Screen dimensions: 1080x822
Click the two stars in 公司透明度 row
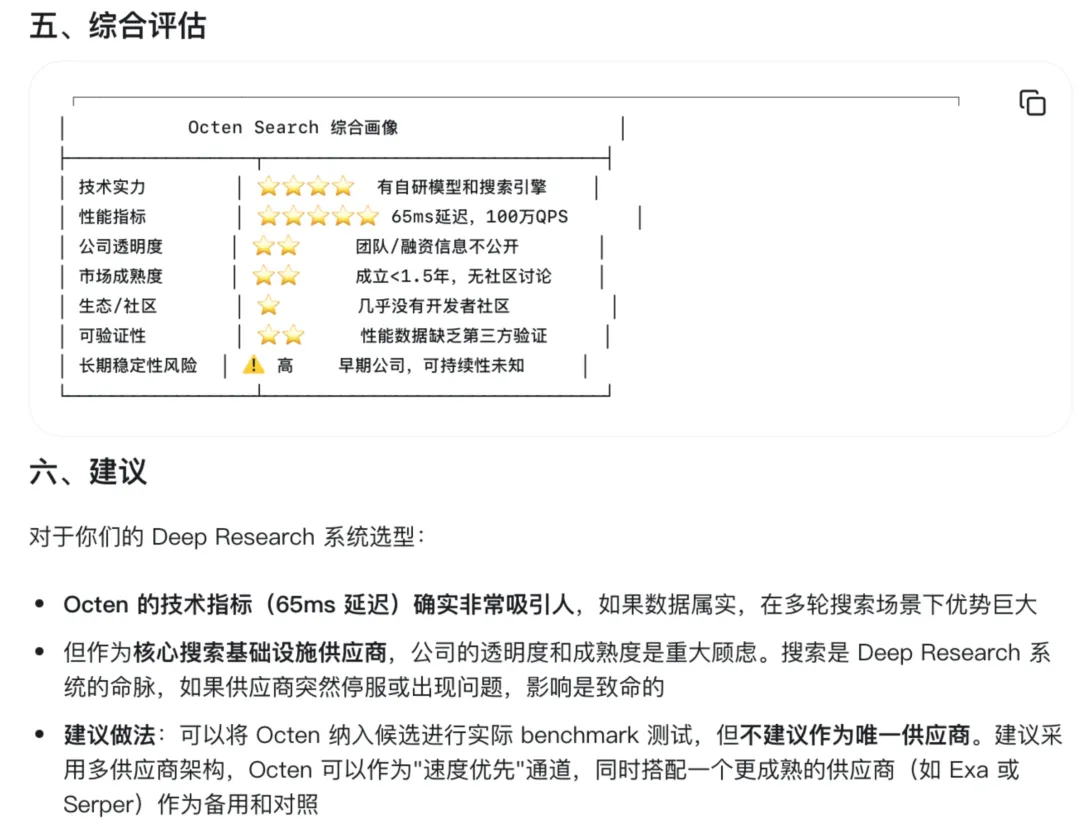tap(276, 246)
